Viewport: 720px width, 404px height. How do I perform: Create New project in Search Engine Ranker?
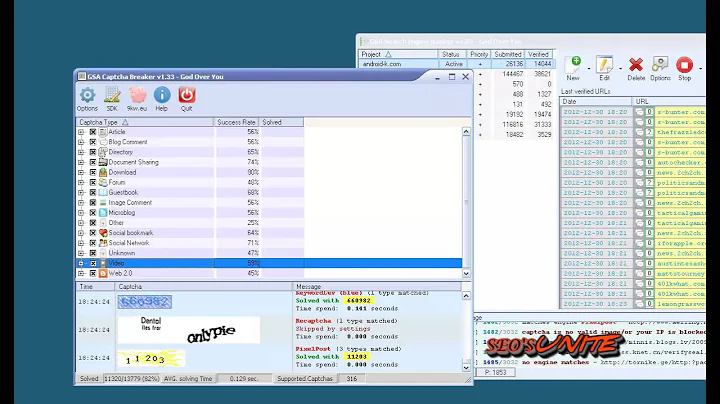point(573,68)
